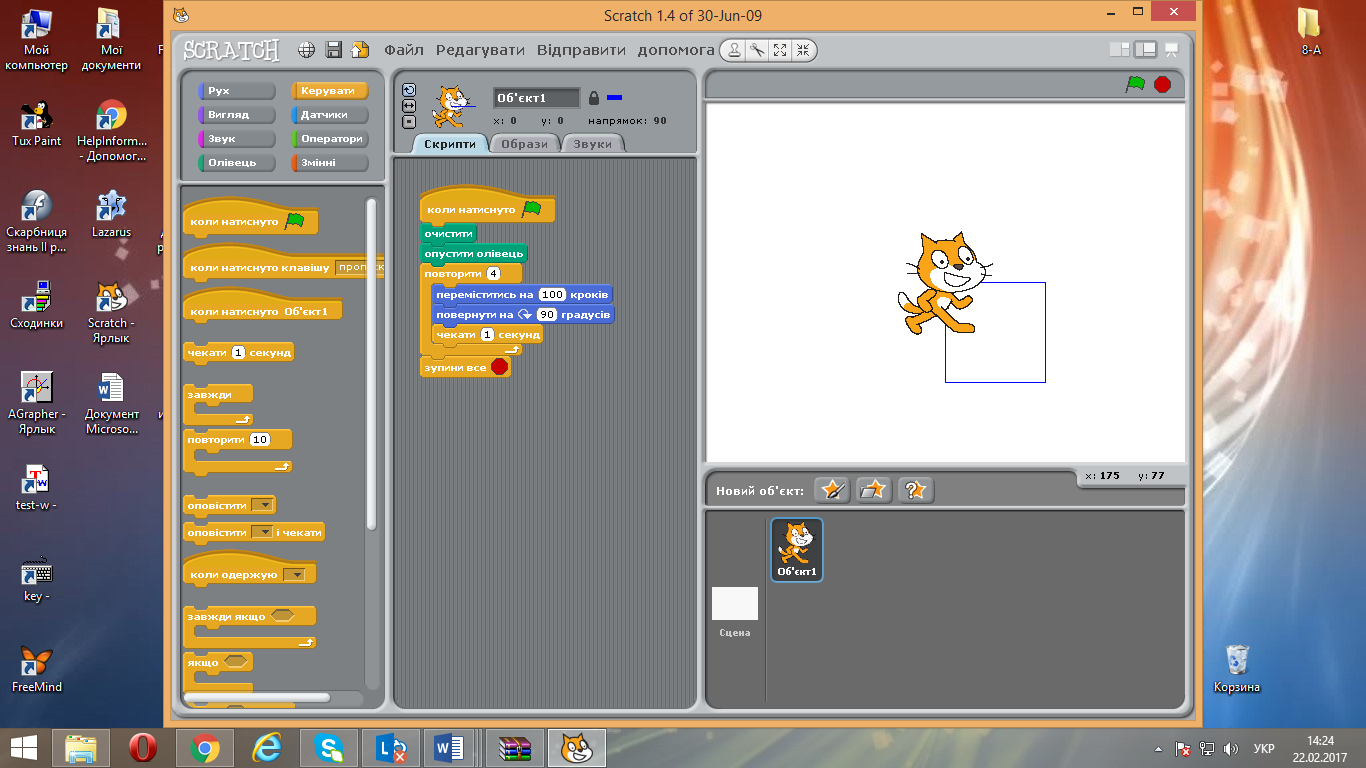This screenshot has width=1366, height=768.
Task: Click the block palette vertical scrollbar
Action: tap(372, 363)
